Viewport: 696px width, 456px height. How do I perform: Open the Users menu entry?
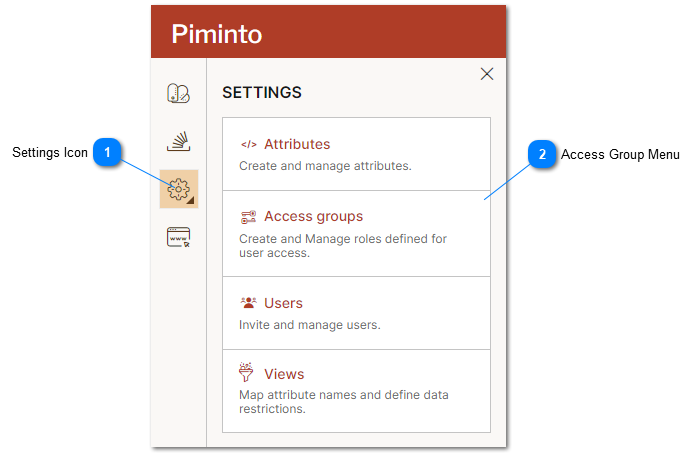point(356,313)
